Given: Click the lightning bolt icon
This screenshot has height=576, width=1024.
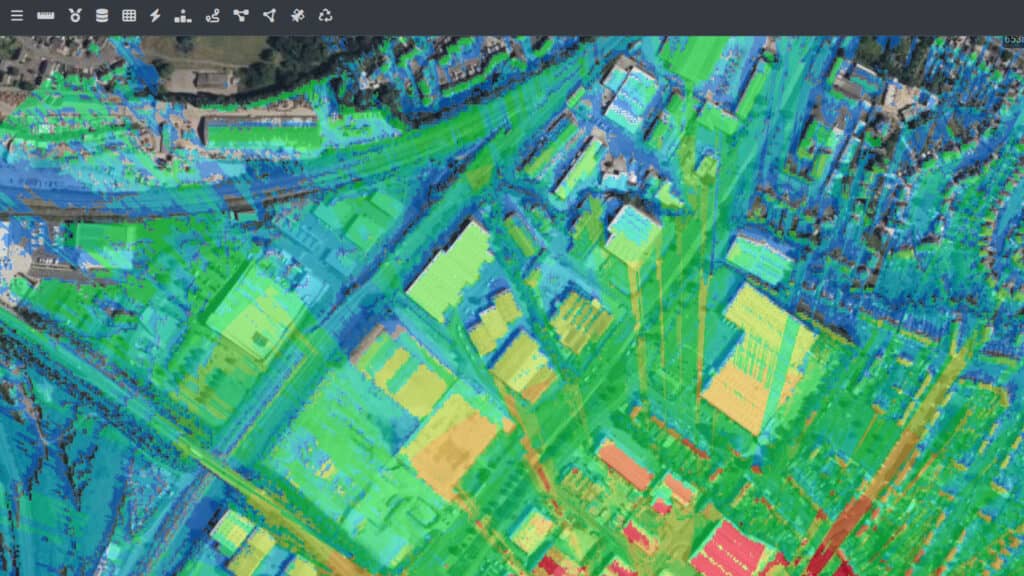Looking at the screenshot, I should click(x=155, y=16).
